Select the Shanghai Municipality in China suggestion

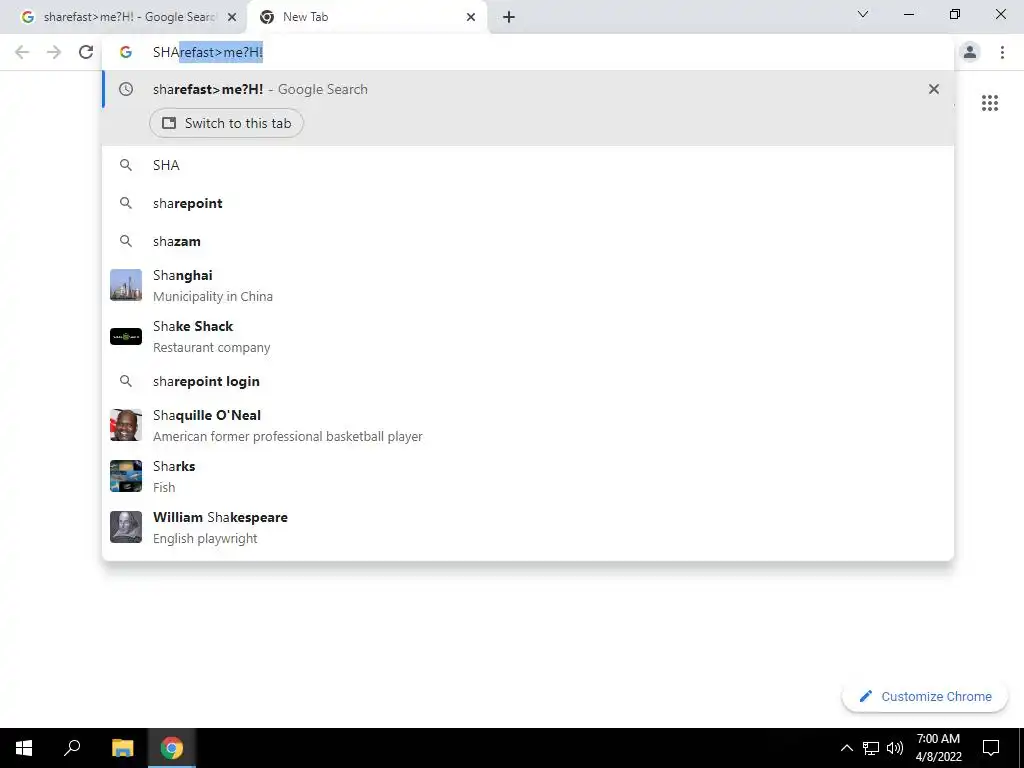(528, 285)
